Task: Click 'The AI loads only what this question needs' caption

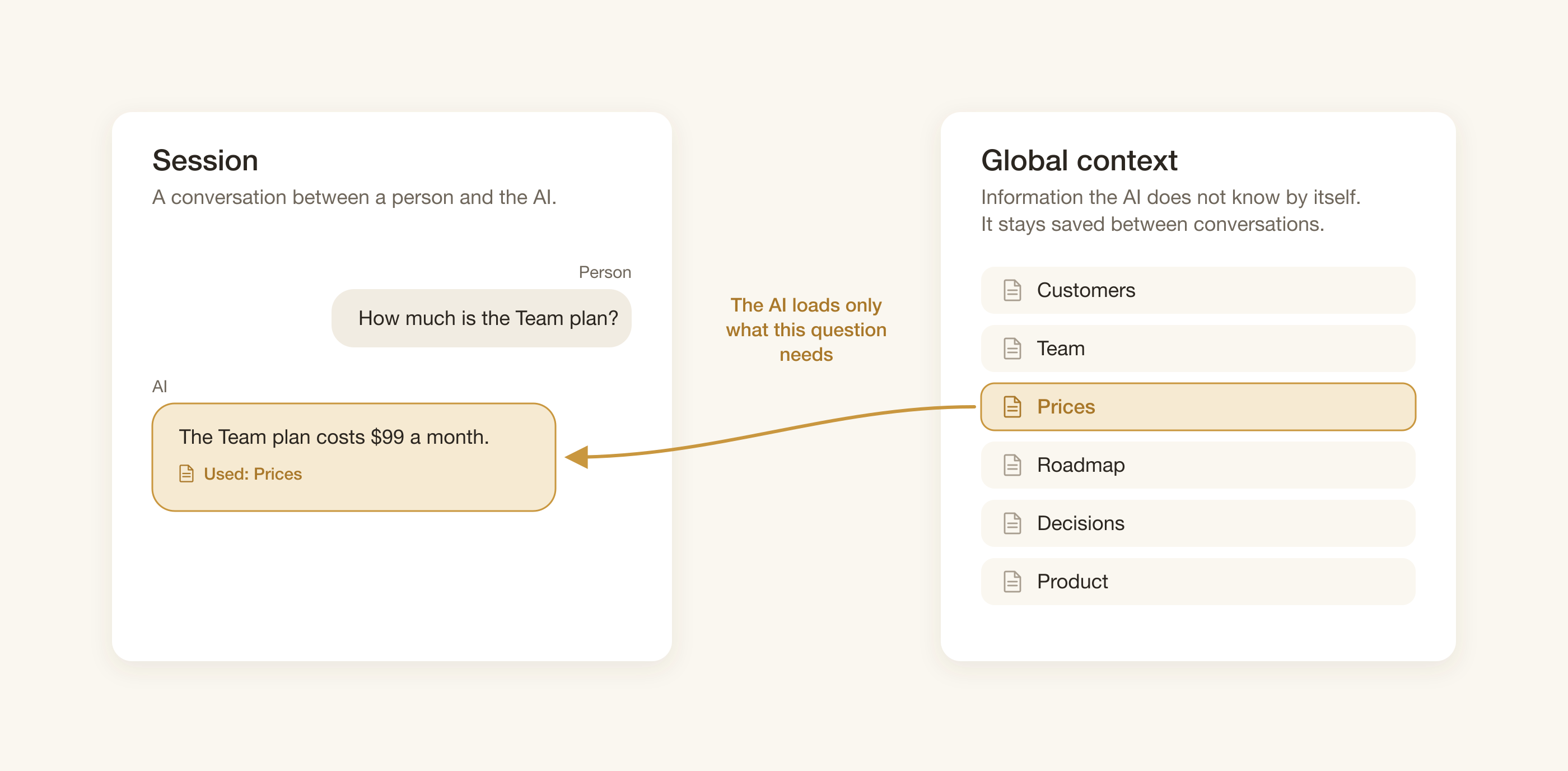Action: coord(806,329)
